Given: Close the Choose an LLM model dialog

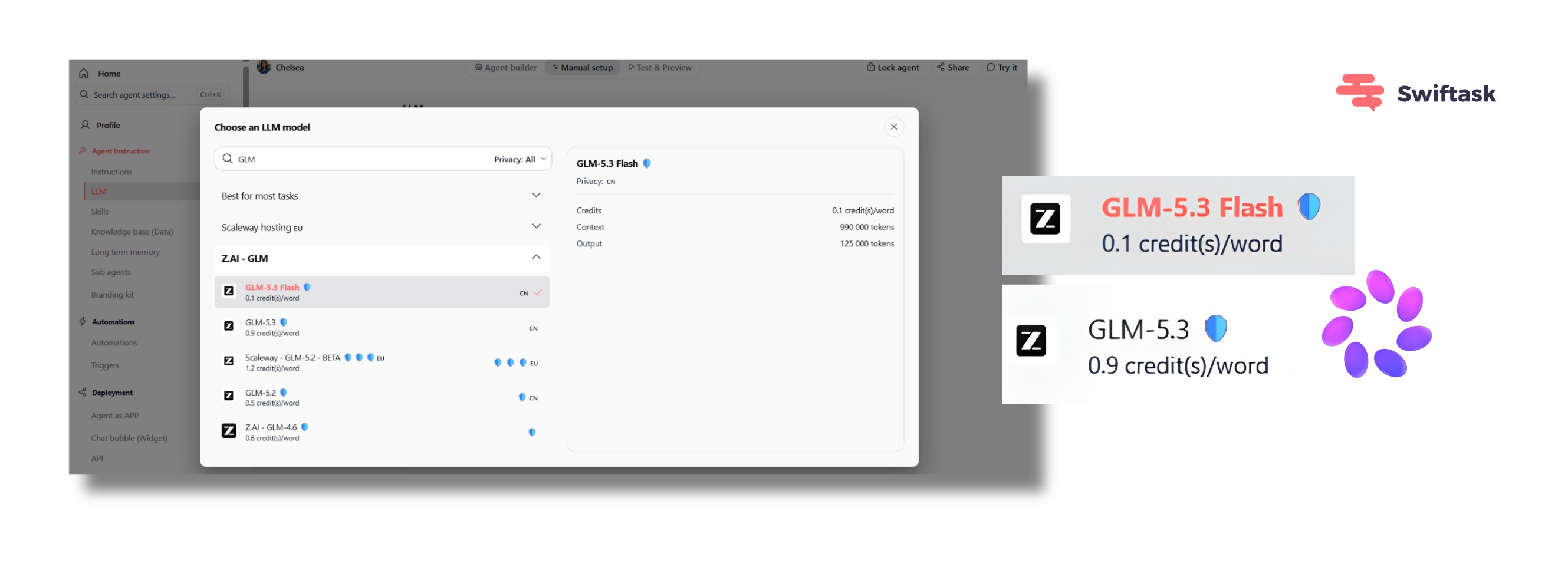Looking at the screenshot, I should tap(893, 127).
